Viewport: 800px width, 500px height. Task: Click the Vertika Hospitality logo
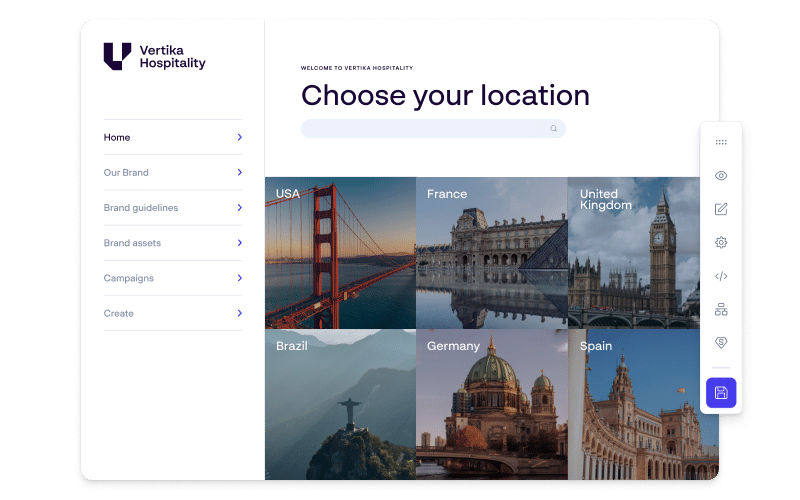point(154,56)
